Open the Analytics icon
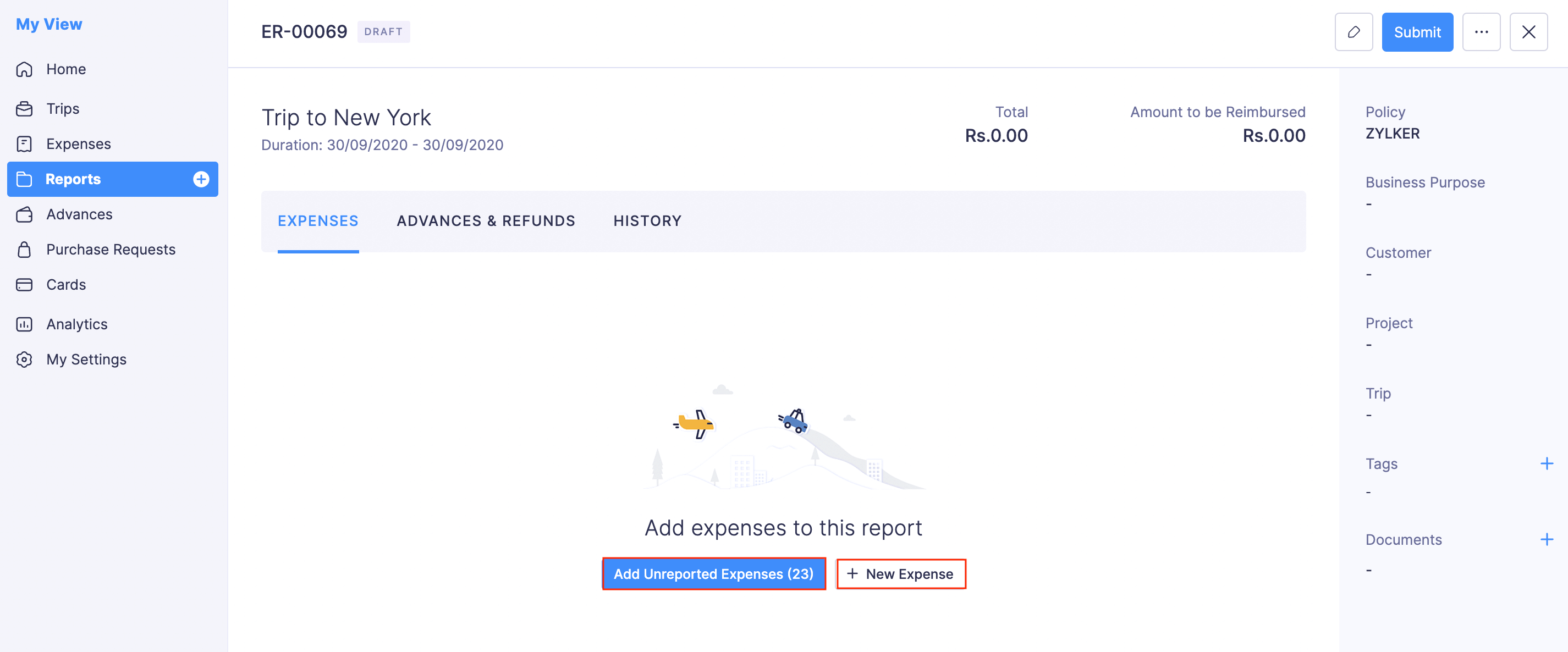Image resolution: width=1568 pixels, height=652 pixels. [24, 324]
